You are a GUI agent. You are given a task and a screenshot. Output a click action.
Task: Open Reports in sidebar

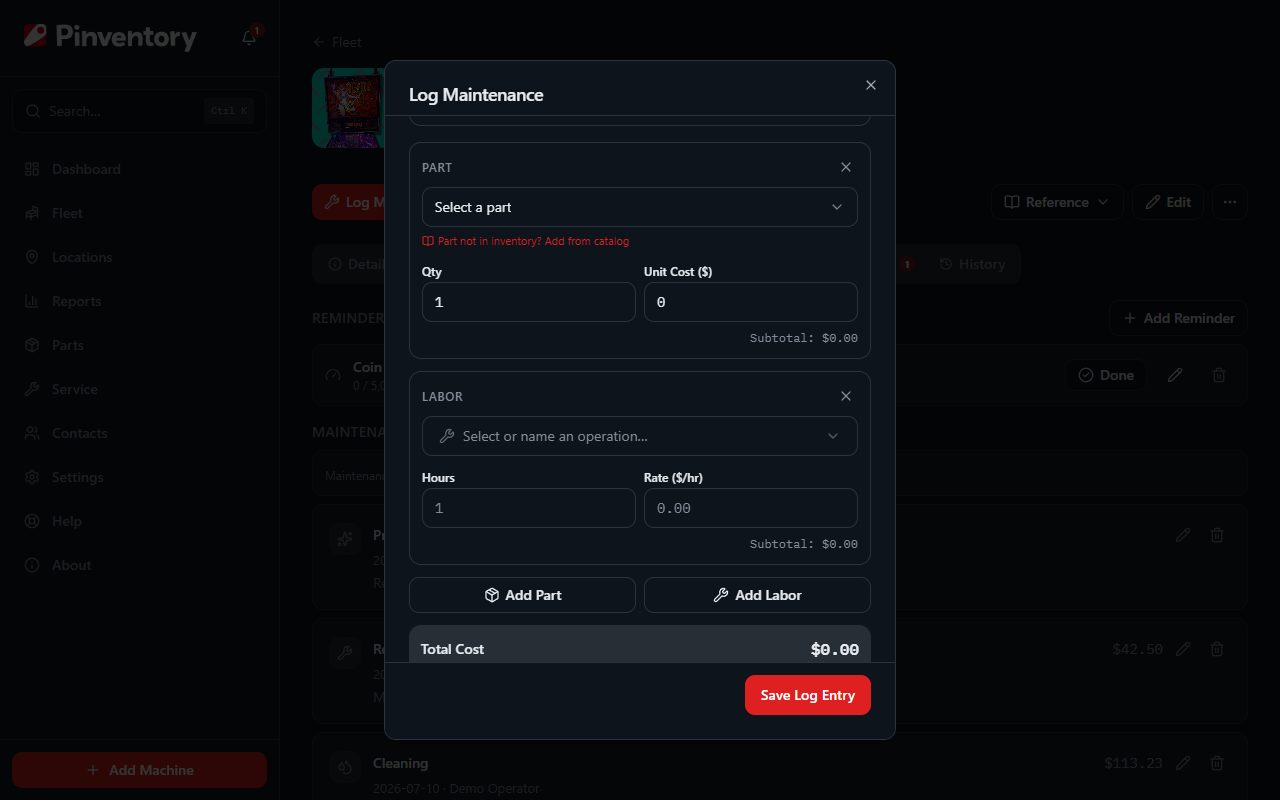[x=139, y=301]
